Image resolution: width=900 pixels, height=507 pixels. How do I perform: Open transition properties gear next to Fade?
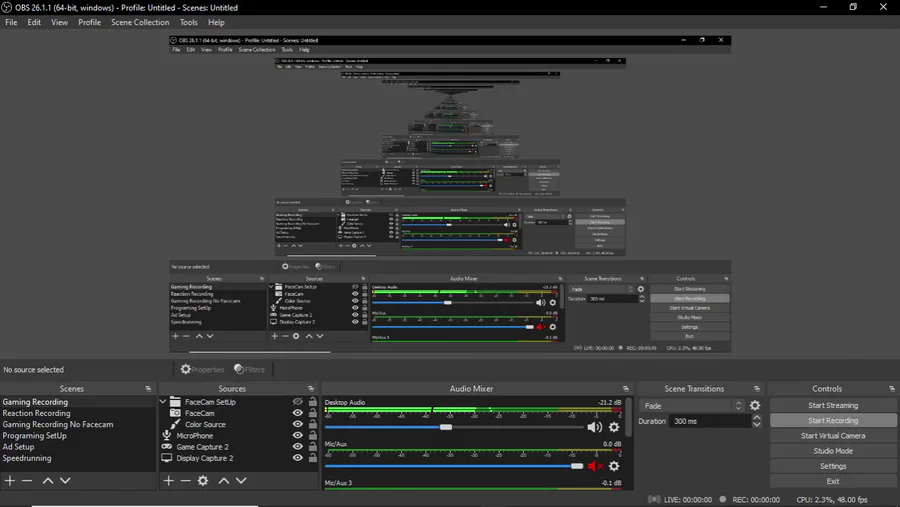755,406
